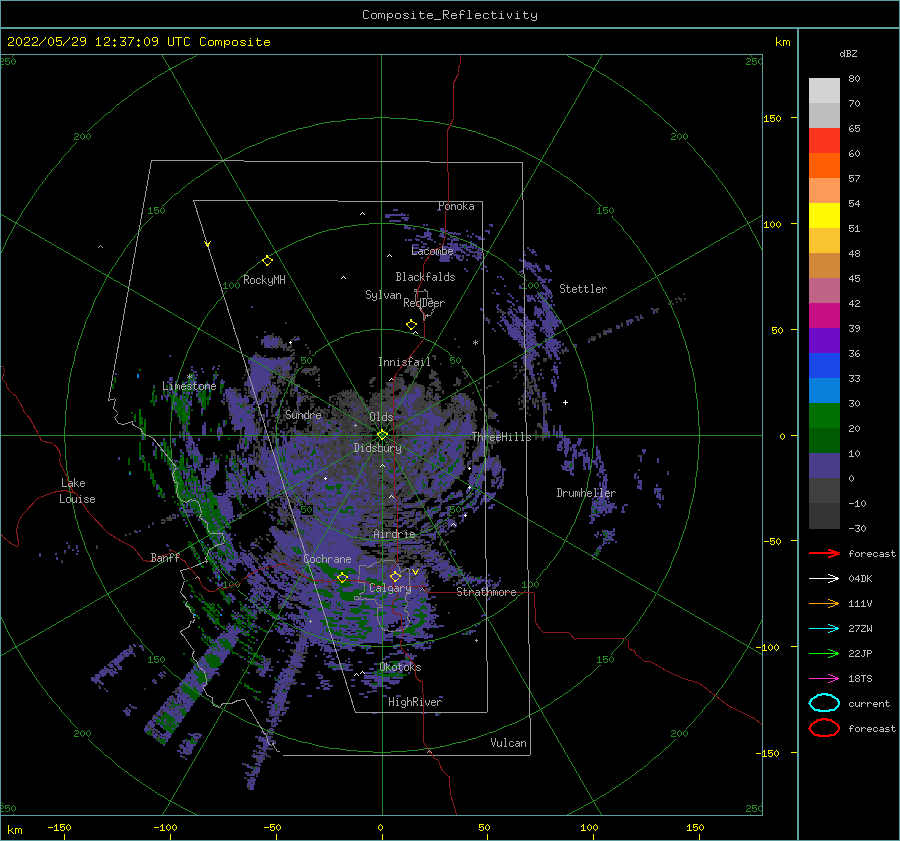
Task: Click the yellow radar-center diamond near Olds
Action: pyautogui.click(x=382, y=435)
